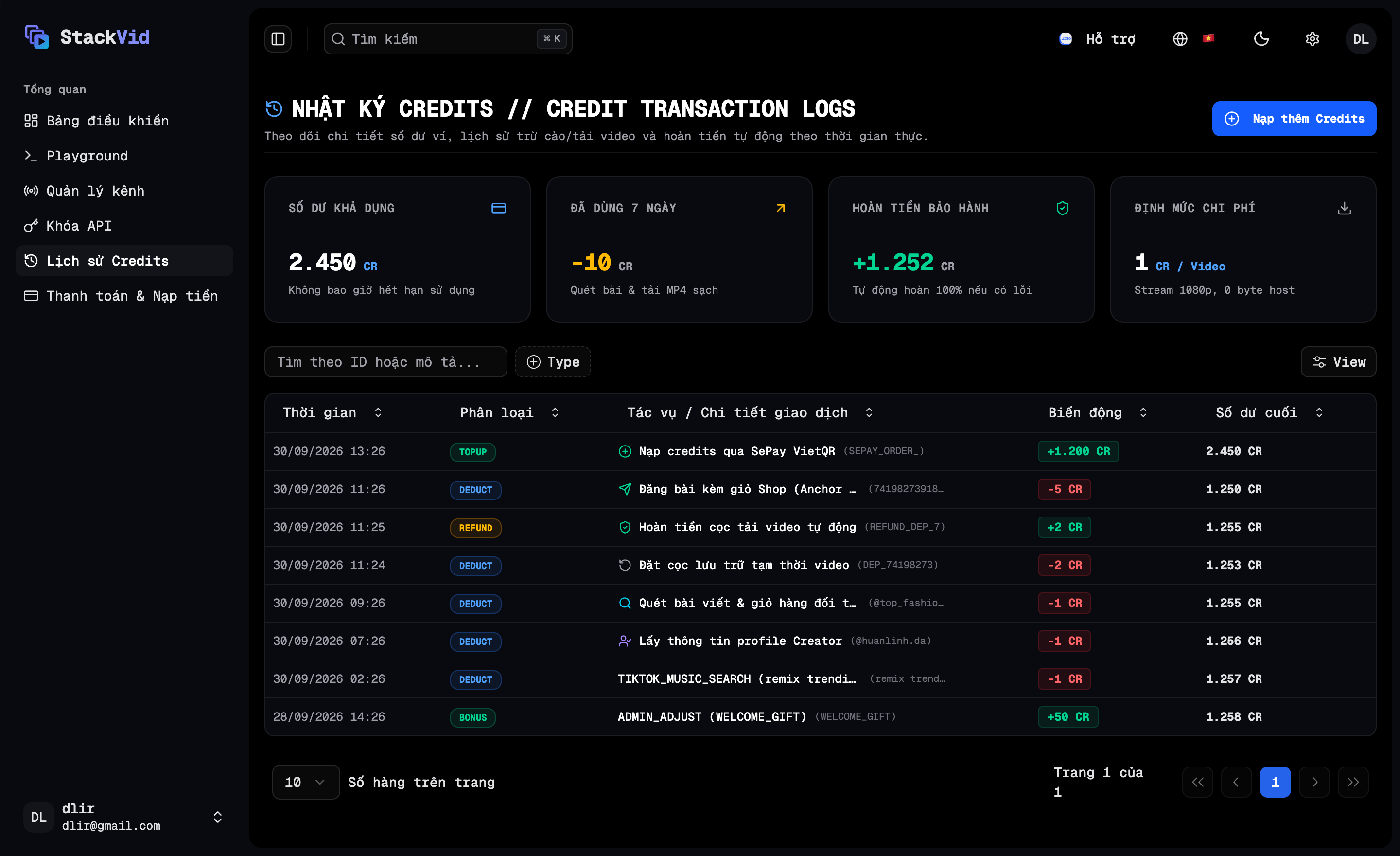Focus the Tìm theo ID hoặc mô tả field
The image size is (1400, 856).
(x=386, y=362)
